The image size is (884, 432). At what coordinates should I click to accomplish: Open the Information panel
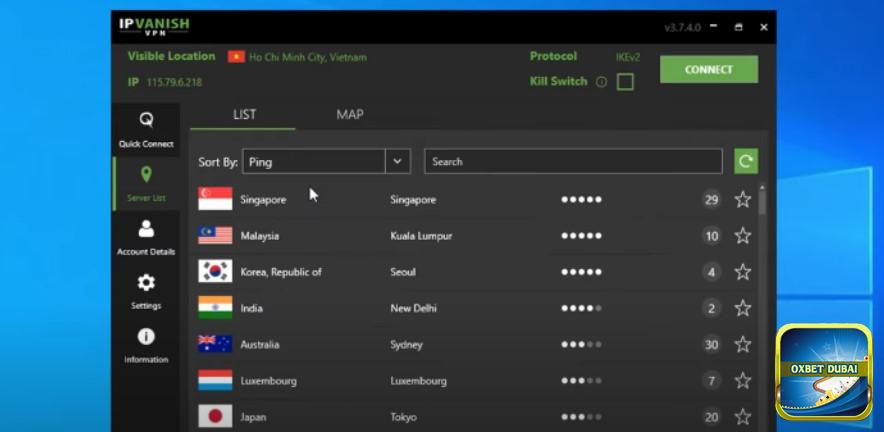pos(146,345)
